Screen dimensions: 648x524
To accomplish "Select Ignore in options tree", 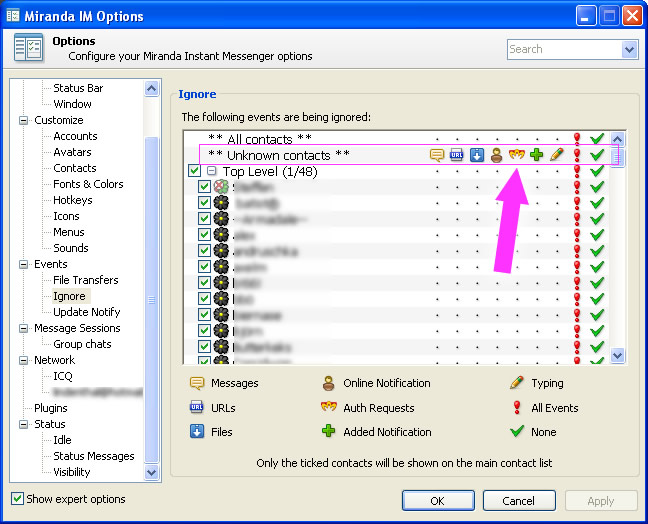I will (x=69, y=296).
